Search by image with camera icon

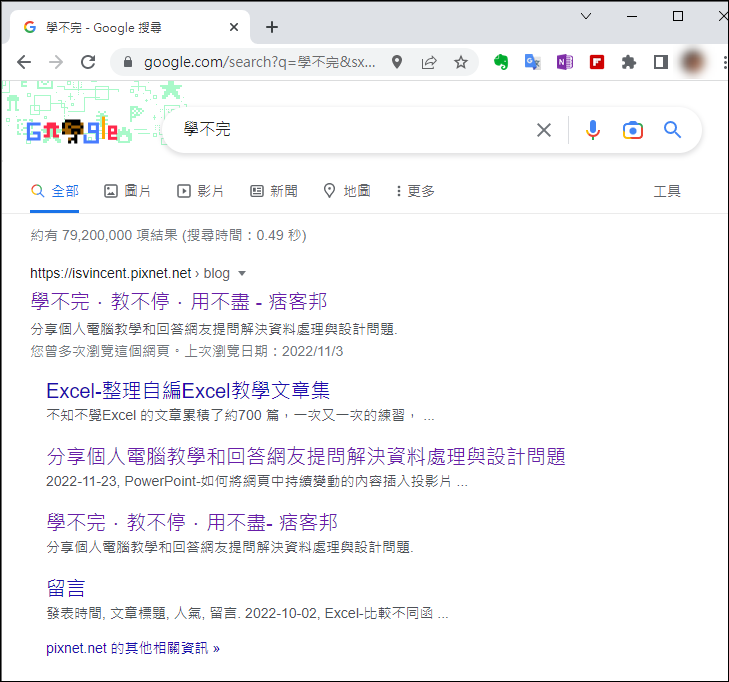click(x=633, y=130)
